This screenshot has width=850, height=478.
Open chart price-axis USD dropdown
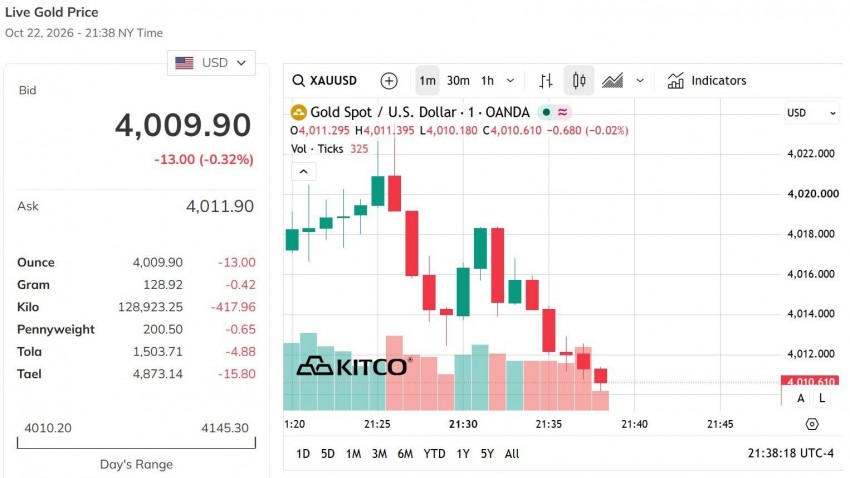[x=811, y=113]
